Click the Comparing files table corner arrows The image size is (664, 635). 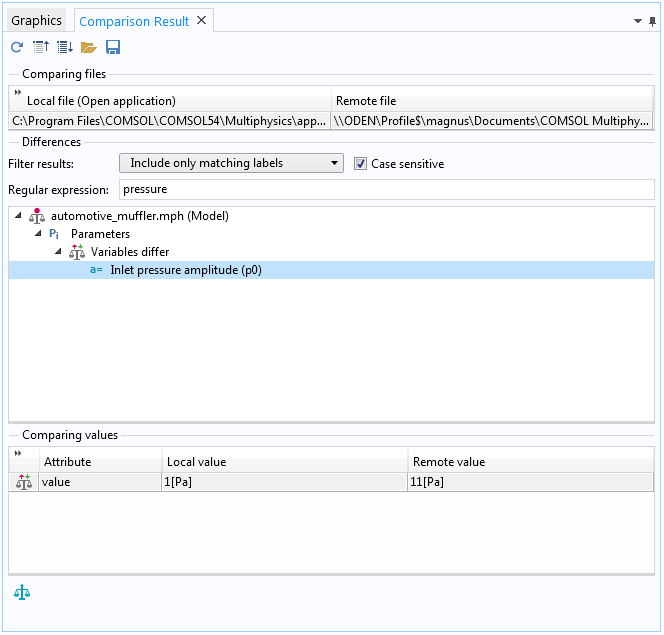coord(17,92)
